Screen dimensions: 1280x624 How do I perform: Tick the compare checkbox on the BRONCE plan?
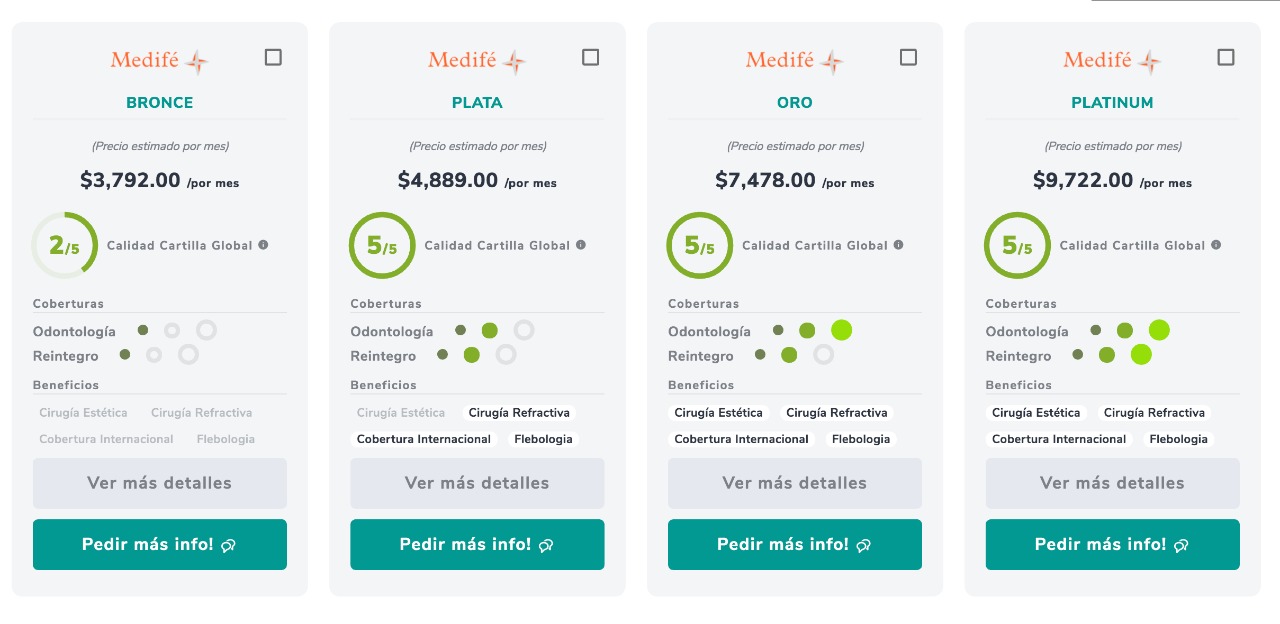273,57
